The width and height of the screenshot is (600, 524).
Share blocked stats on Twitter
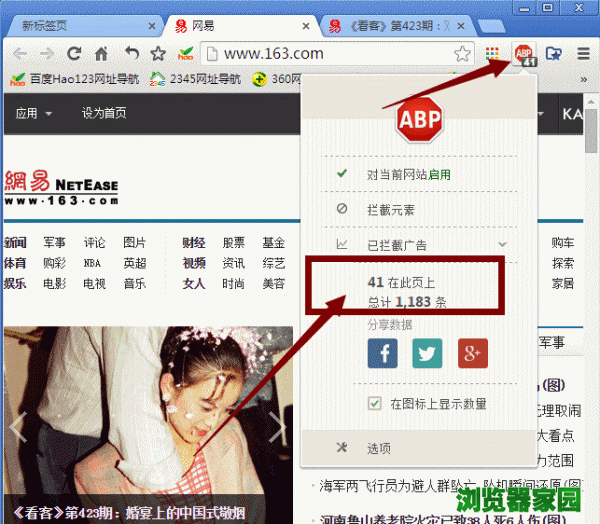428,353
